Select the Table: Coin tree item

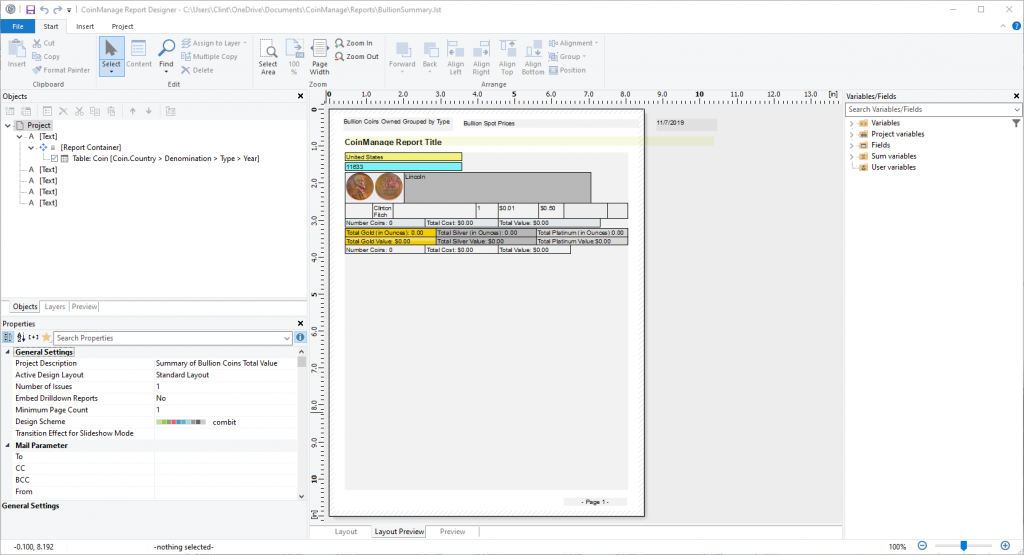[165, 159]
